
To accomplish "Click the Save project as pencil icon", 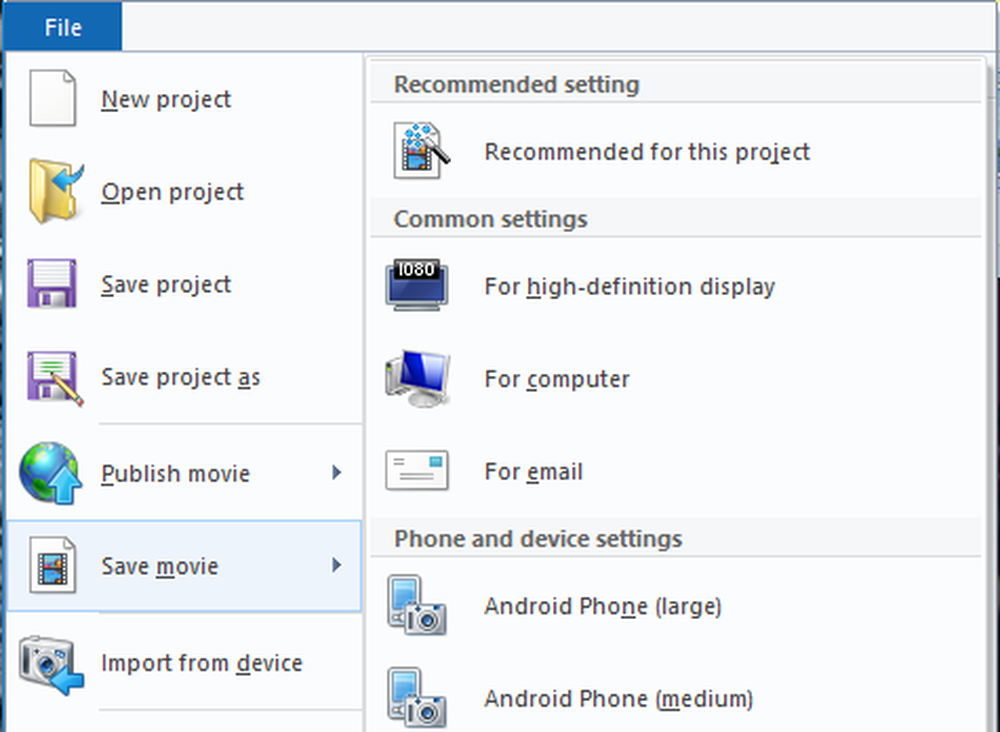I will 55,377.
